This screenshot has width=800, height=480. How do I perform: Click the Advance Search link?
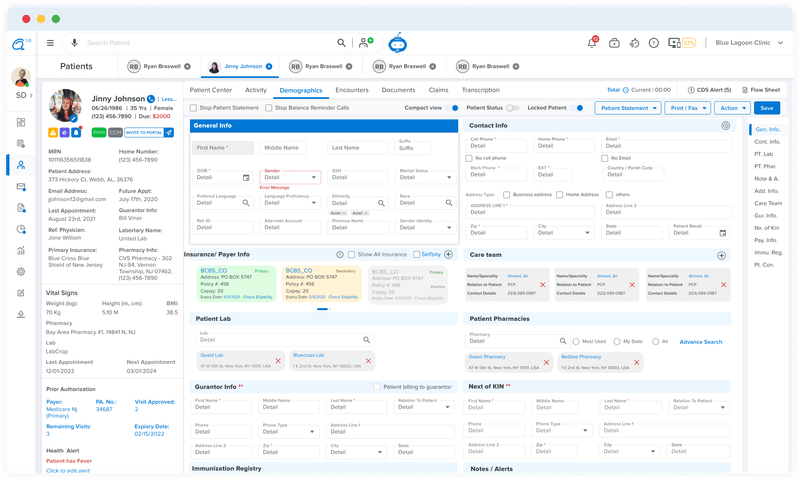(x=700, y=342)
